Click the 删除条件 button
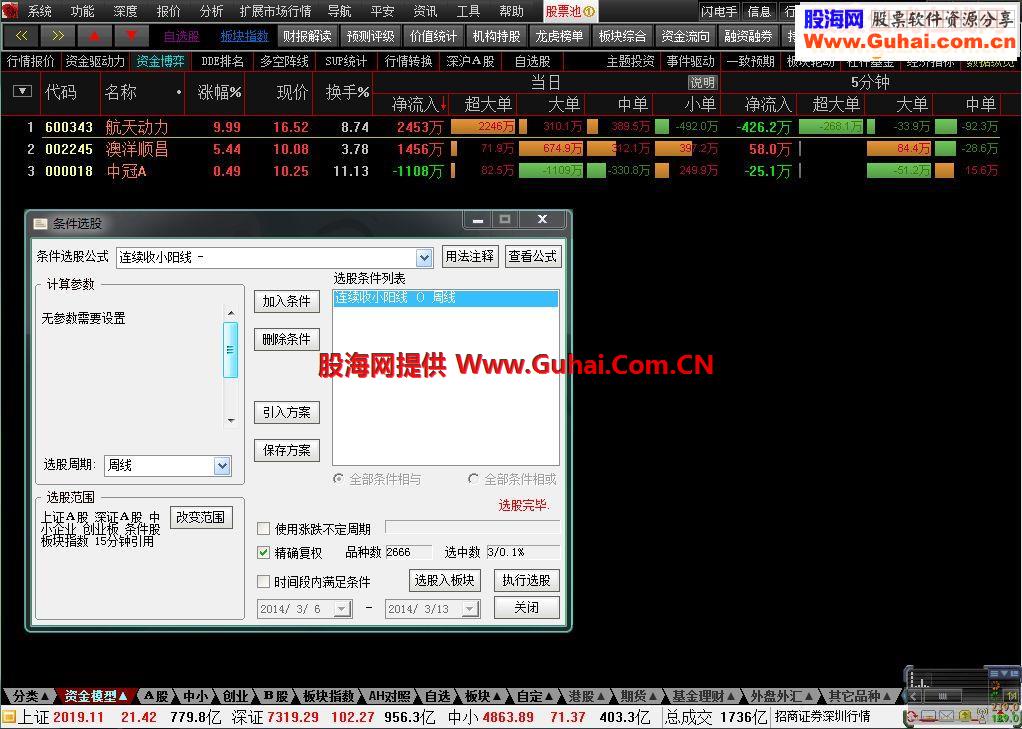The image size is (1022, 729). [x=287, y=339]
